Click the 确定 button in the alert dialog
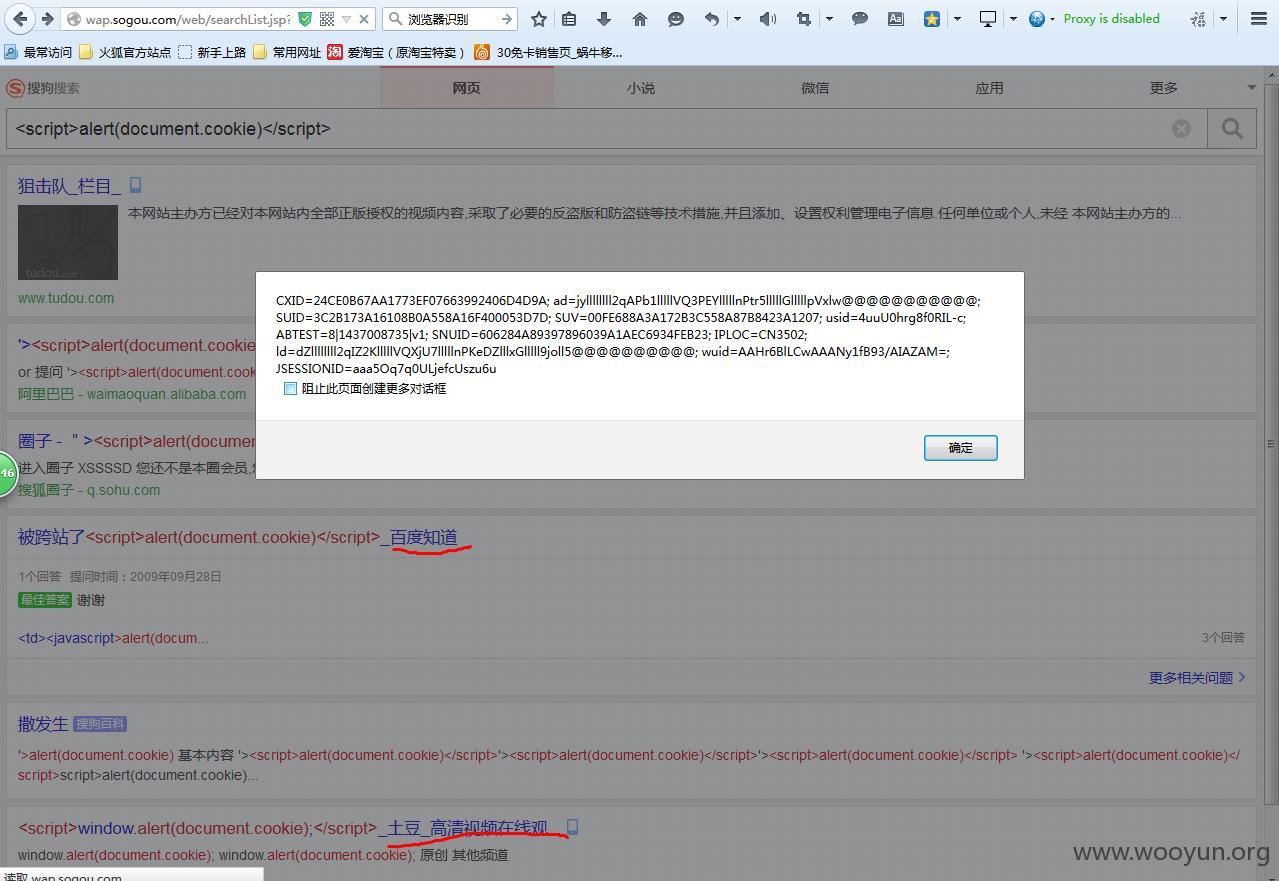The width and height of the screenshot is (1279, 881). (x=960, y=448)
